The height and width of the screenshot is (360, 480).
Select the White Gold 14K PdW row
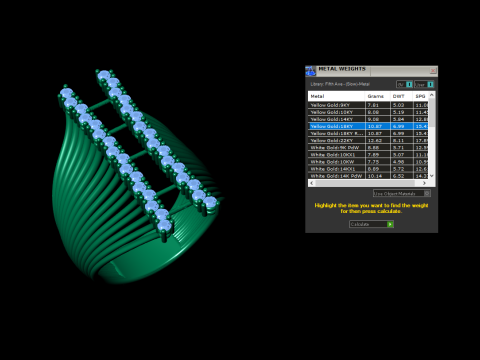[368, 176]
